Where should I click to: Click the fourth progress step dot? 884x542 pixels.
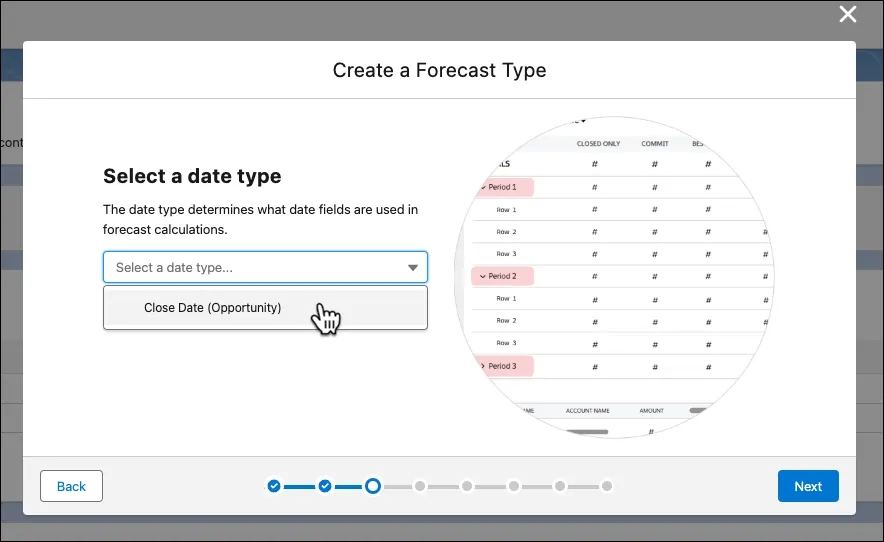pyautogui.click(x=420, y=486)
